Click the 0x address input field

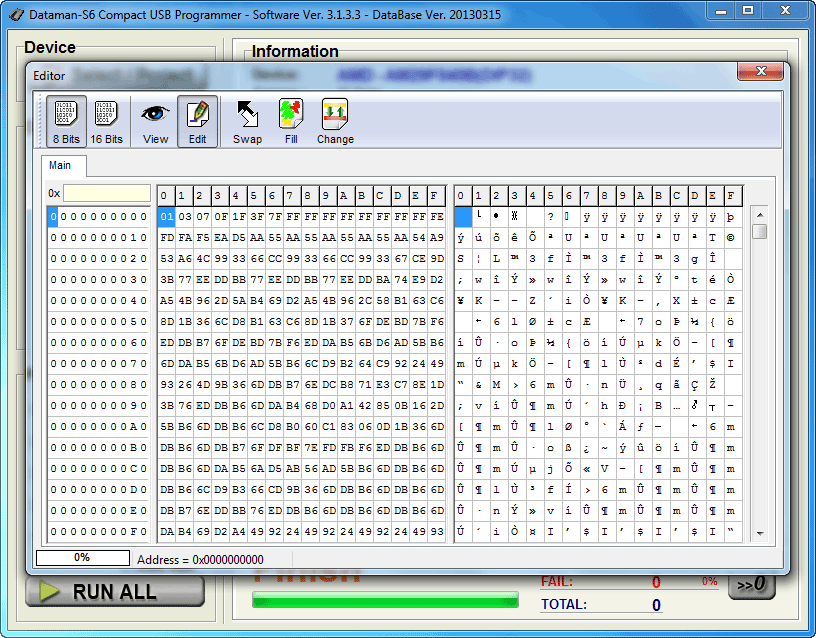pos(106,193)
